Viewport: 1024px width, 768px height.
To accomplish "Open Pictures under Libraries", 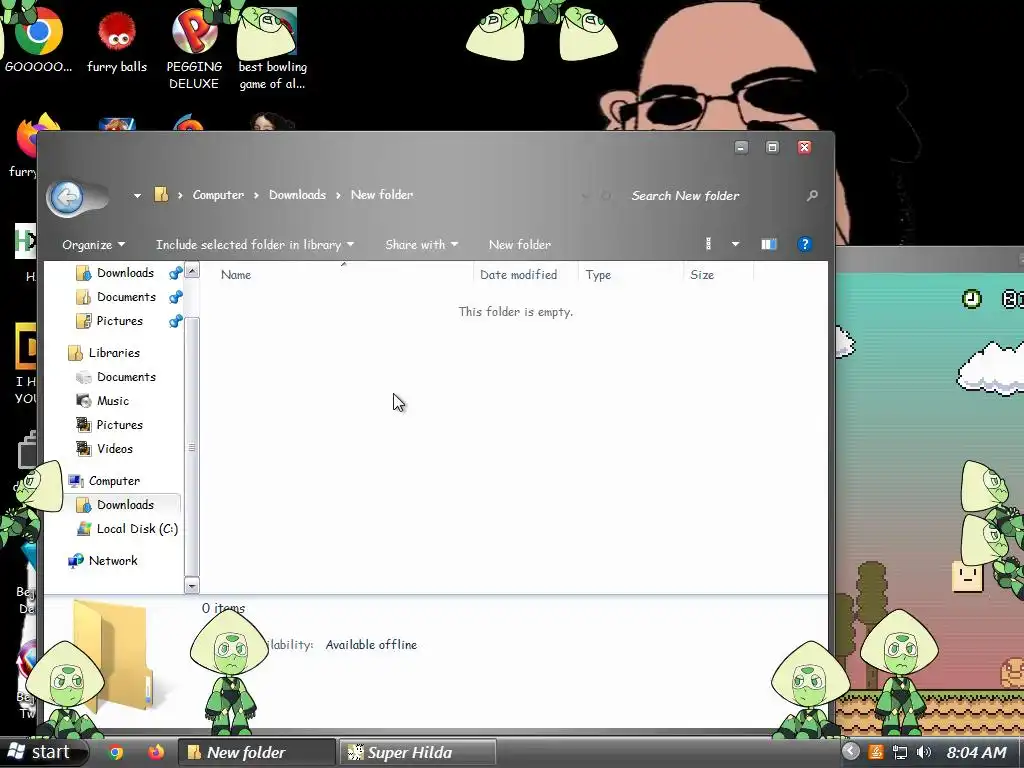I will point(120,425).
